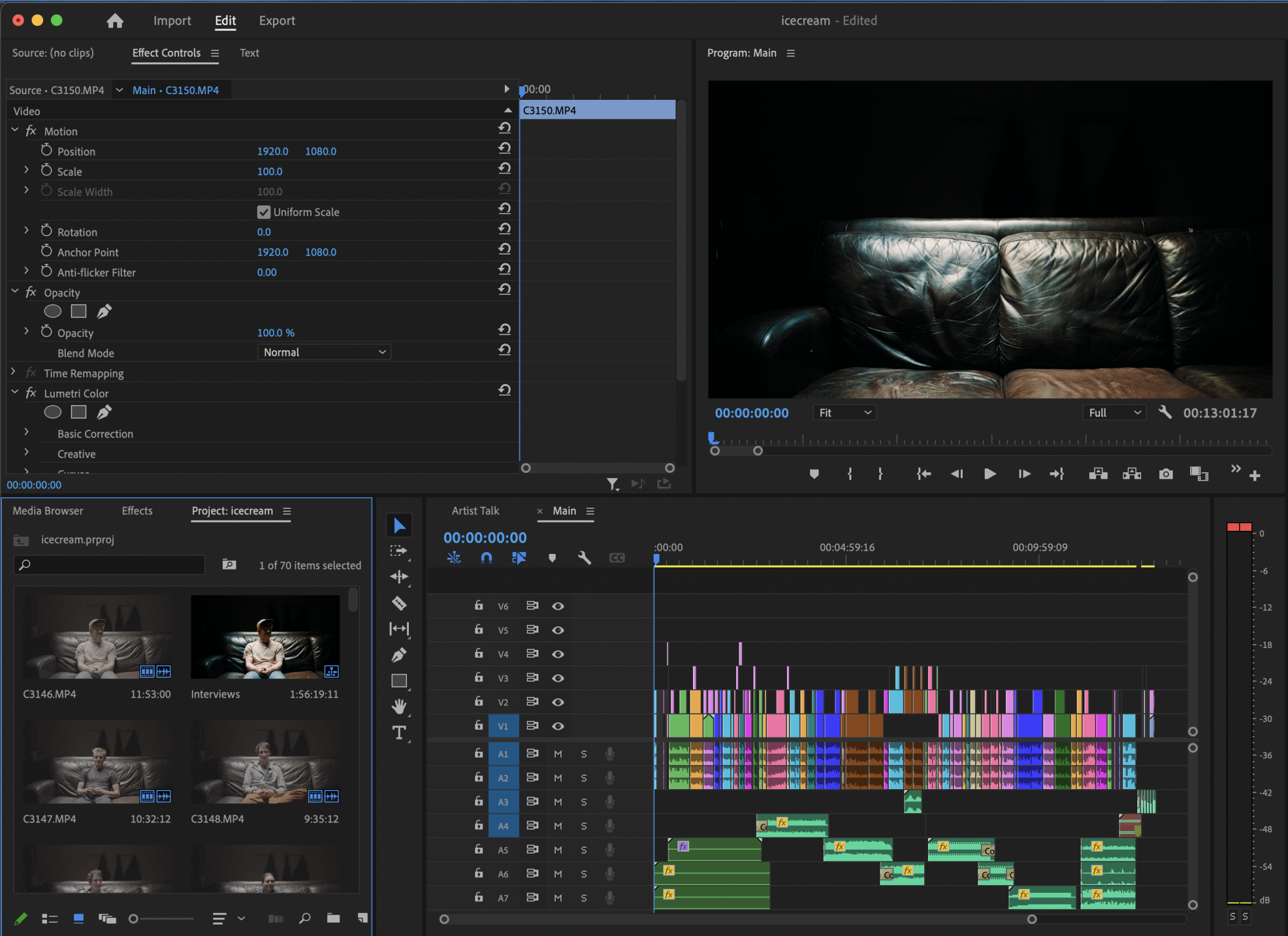1288x936 pixels.
Task: Toggle Uniform Scale checkbox
Action: point(263,212)
